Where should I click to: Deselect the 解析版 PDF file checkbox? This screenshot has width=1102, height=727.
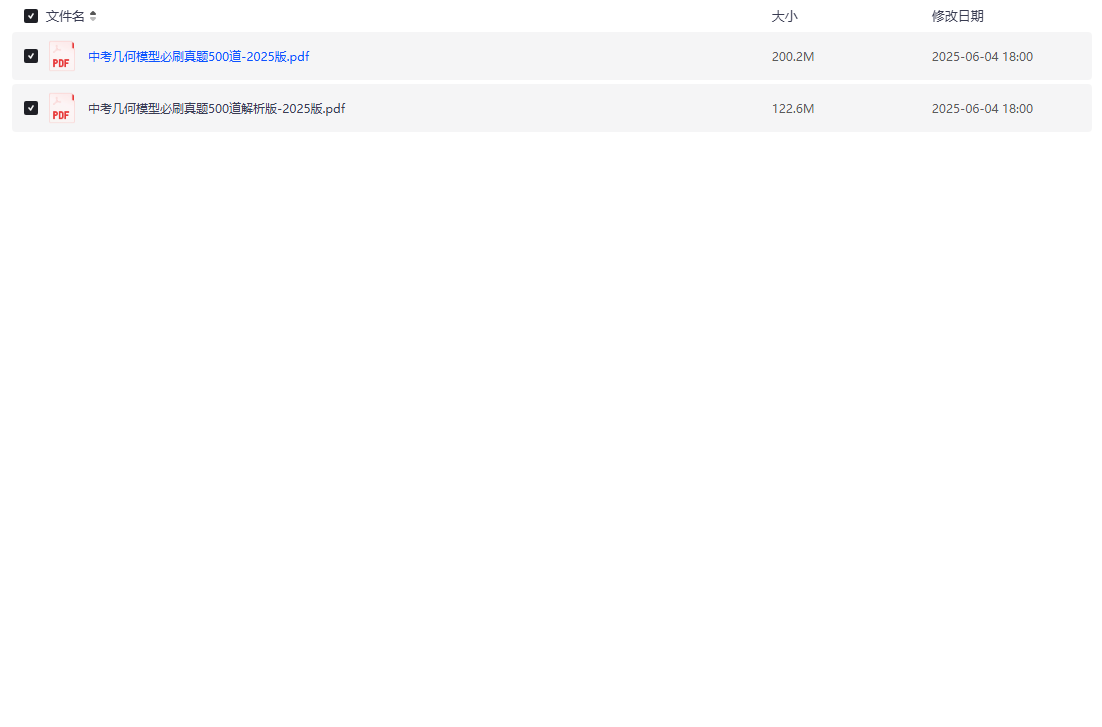click(x=31, y=108)
